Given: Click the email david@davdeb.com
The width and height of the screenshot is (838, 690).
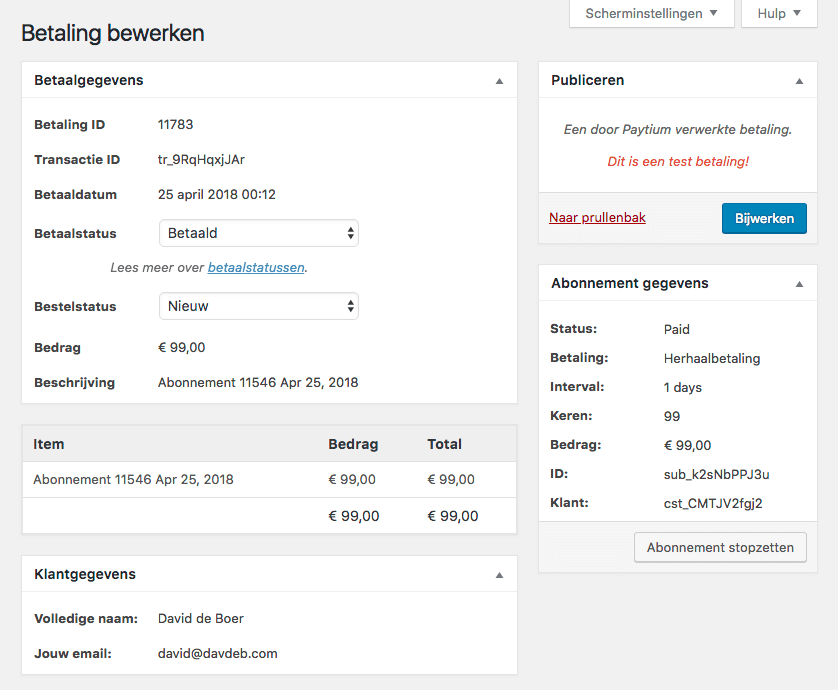Looking at the screenshot, I should pos(217,653).
